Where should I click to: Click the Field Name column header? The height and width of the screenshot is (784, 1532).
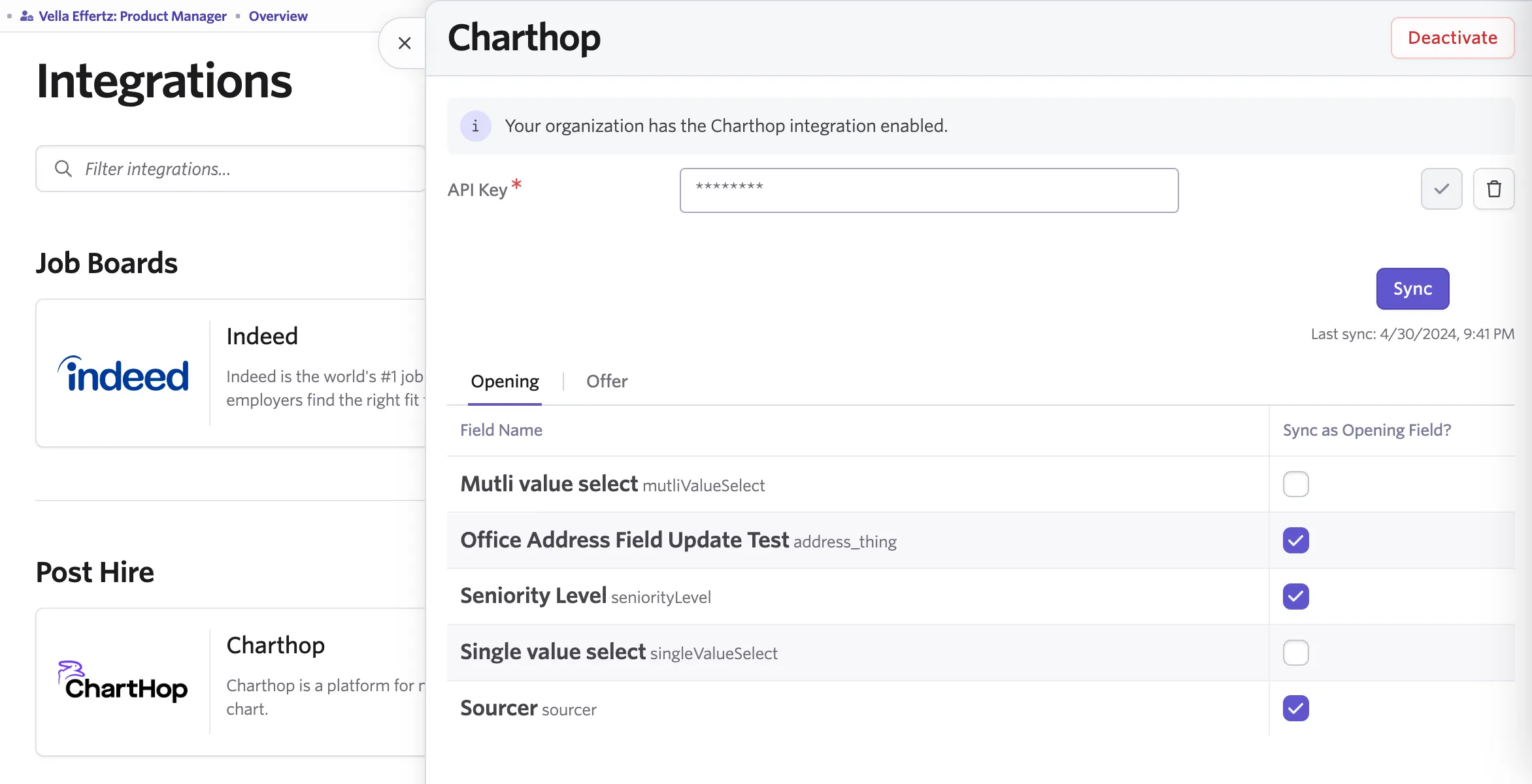click(x=501, y=430)
